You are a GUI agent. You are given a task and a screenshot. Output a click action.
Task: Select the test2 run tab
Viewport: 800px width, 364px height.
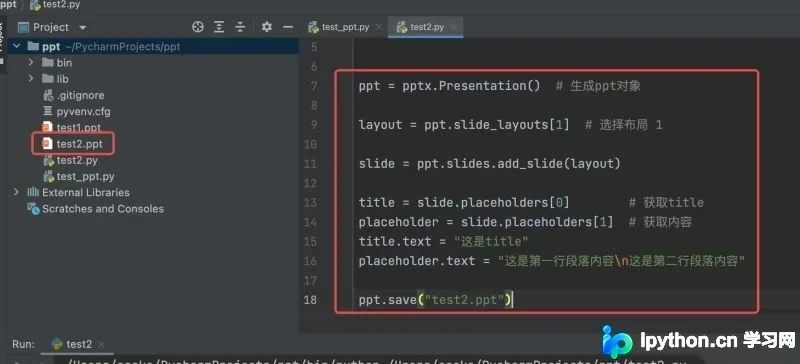coord(72,344)
